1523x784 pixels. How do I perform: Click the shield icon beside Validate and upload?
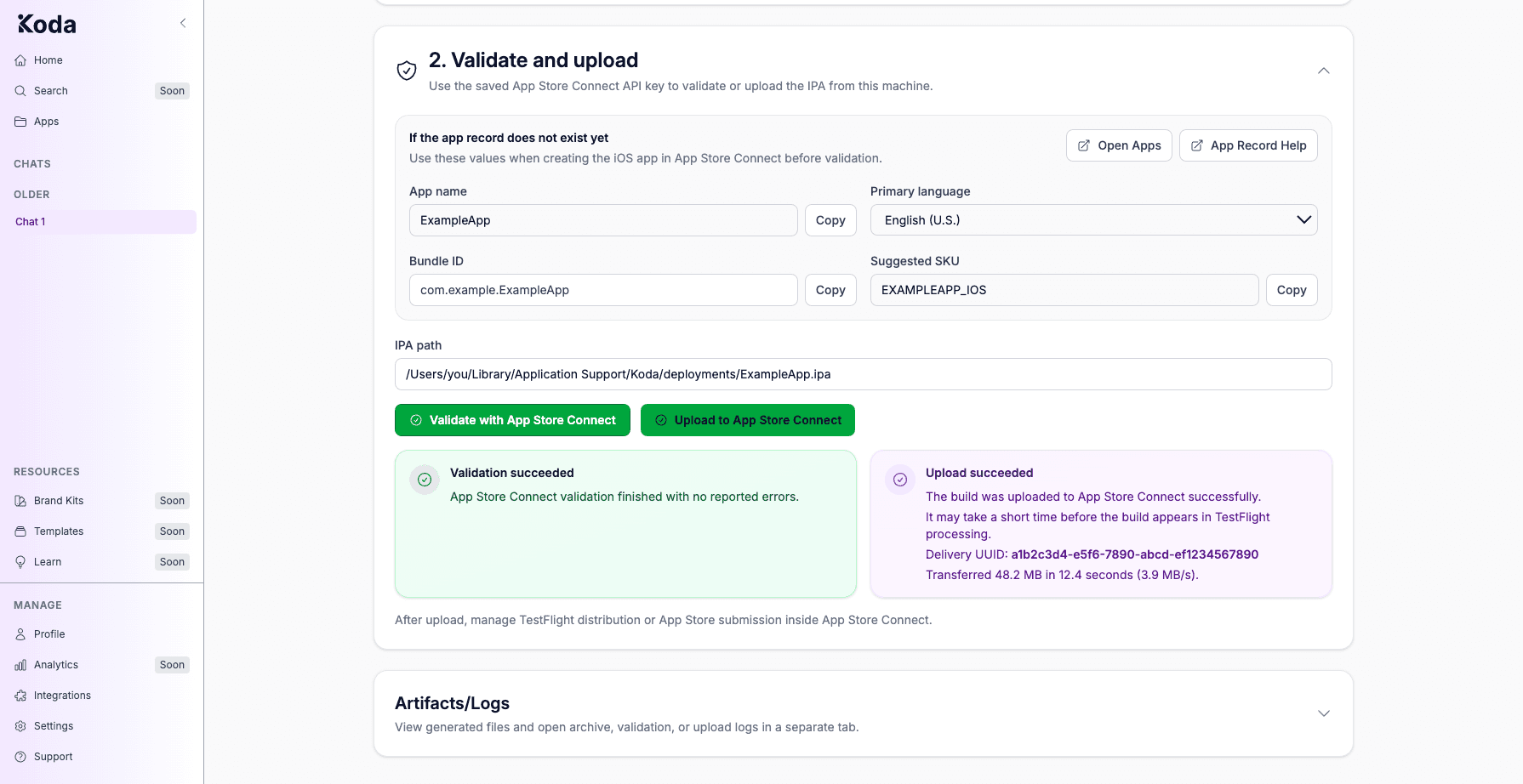pos(407,71)
